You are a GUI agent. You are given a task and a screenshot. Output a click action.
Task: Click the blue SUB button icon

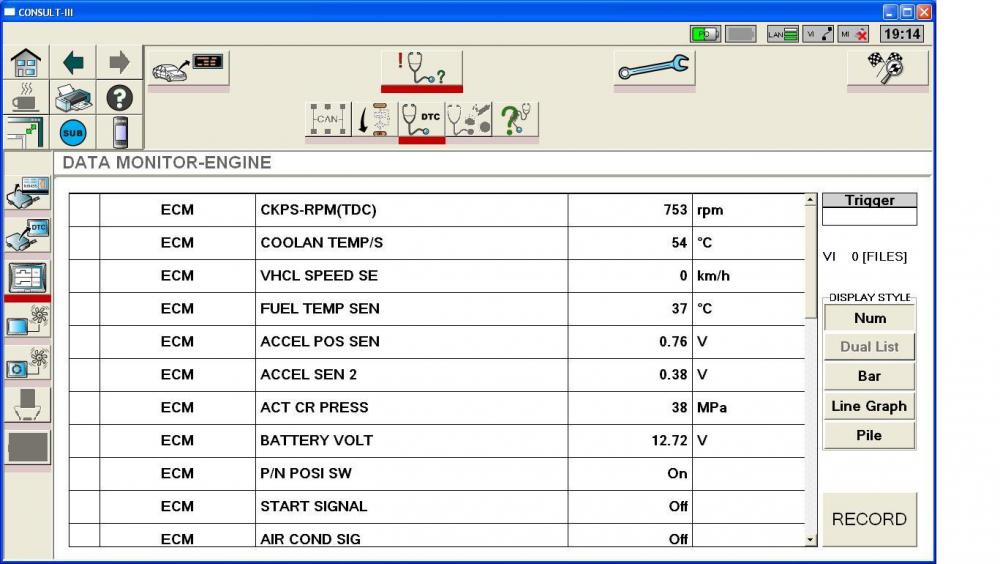click(73, 132)
